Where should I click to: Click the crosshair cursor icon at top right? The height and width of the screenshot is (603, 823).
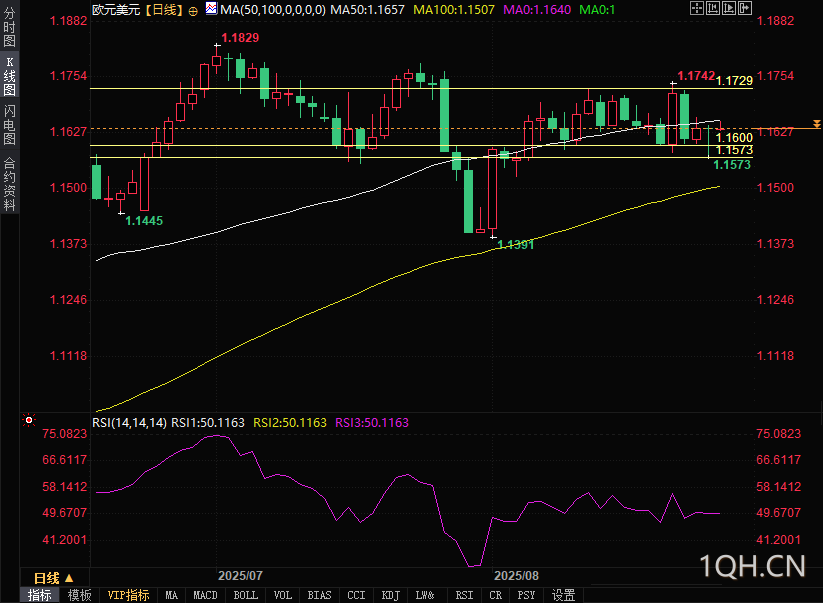tap(697, 8)
